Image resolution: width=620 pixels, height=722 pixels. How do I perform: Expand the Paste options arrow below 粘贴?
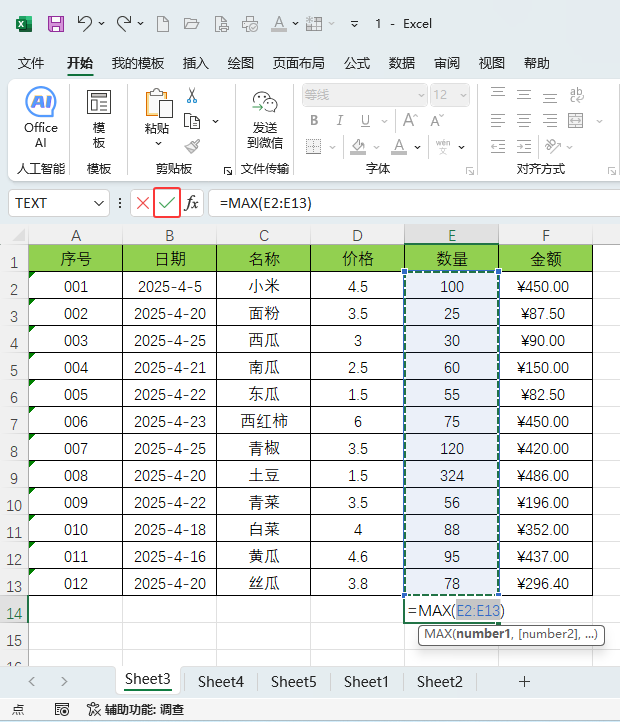click(x=158, y=144)
